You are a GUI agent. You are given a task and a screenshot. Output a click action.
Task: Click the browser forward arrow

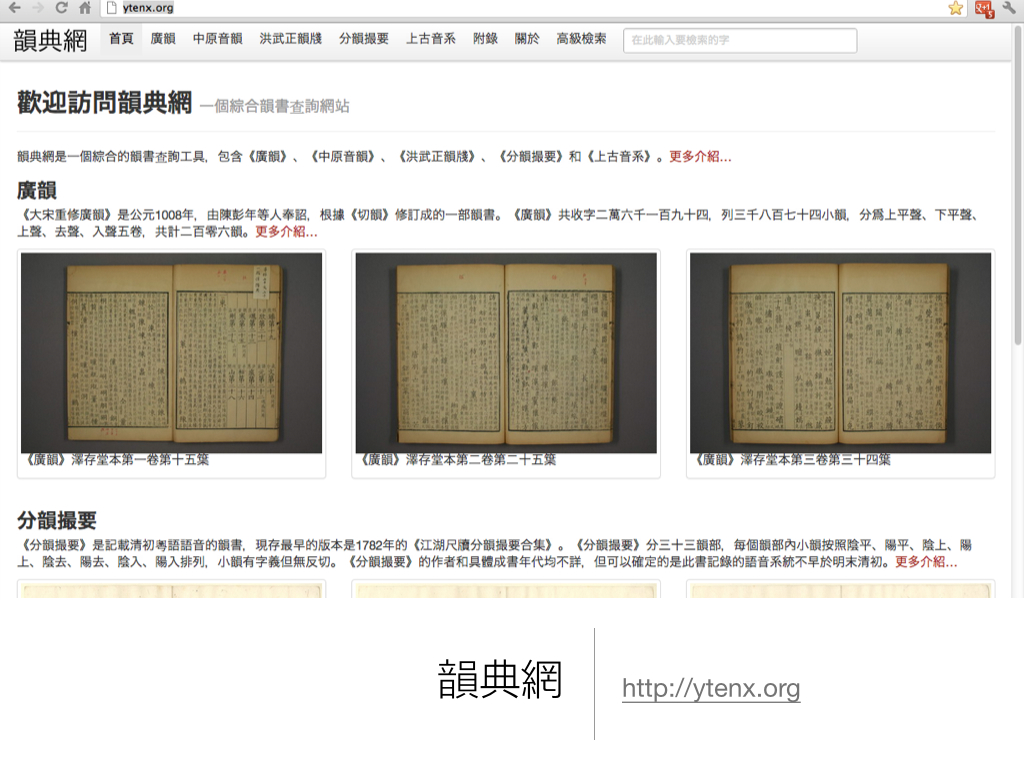[x=38, y=8]
